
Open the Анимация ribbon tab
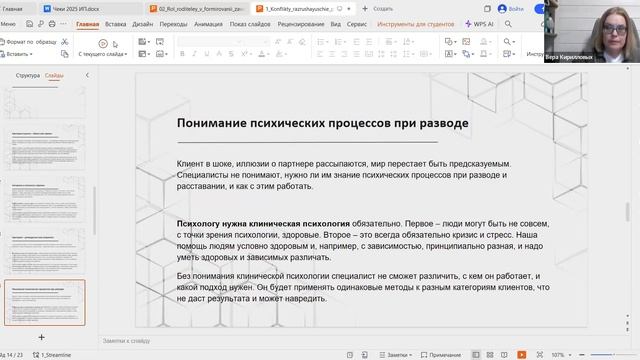pos(208,24)
